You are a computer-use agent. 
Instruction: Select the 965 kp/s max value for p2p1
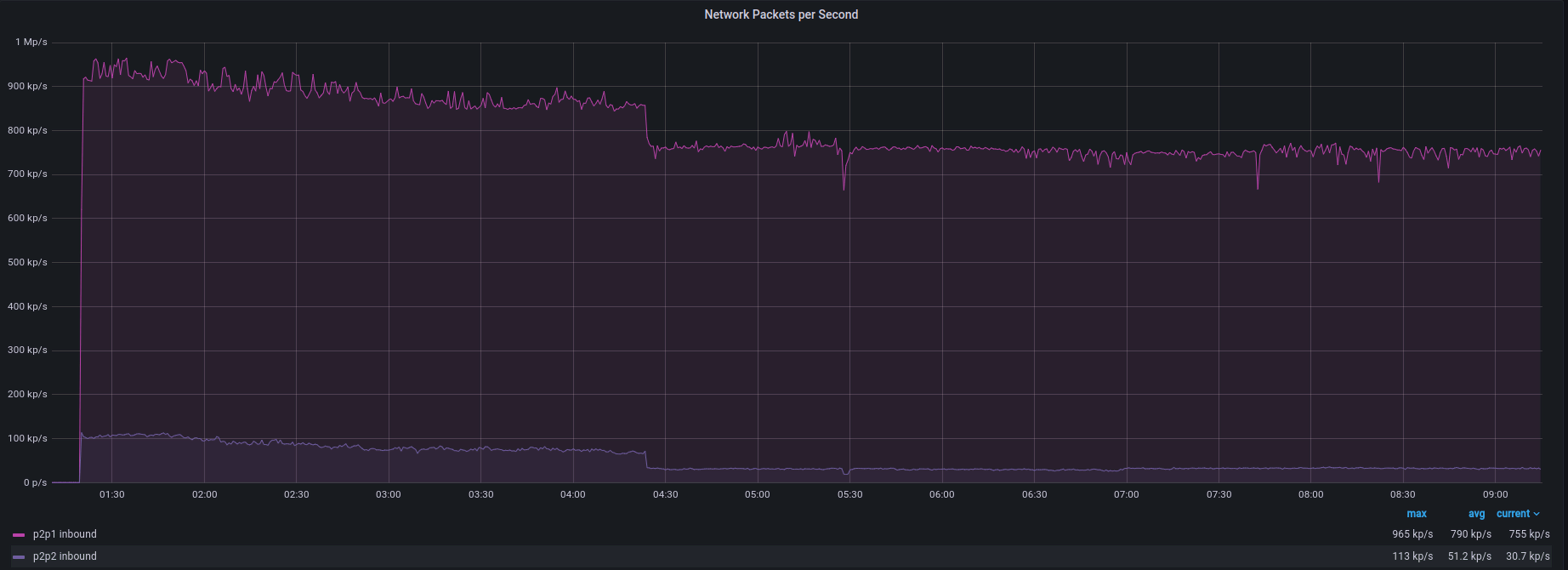point(1412,534)
